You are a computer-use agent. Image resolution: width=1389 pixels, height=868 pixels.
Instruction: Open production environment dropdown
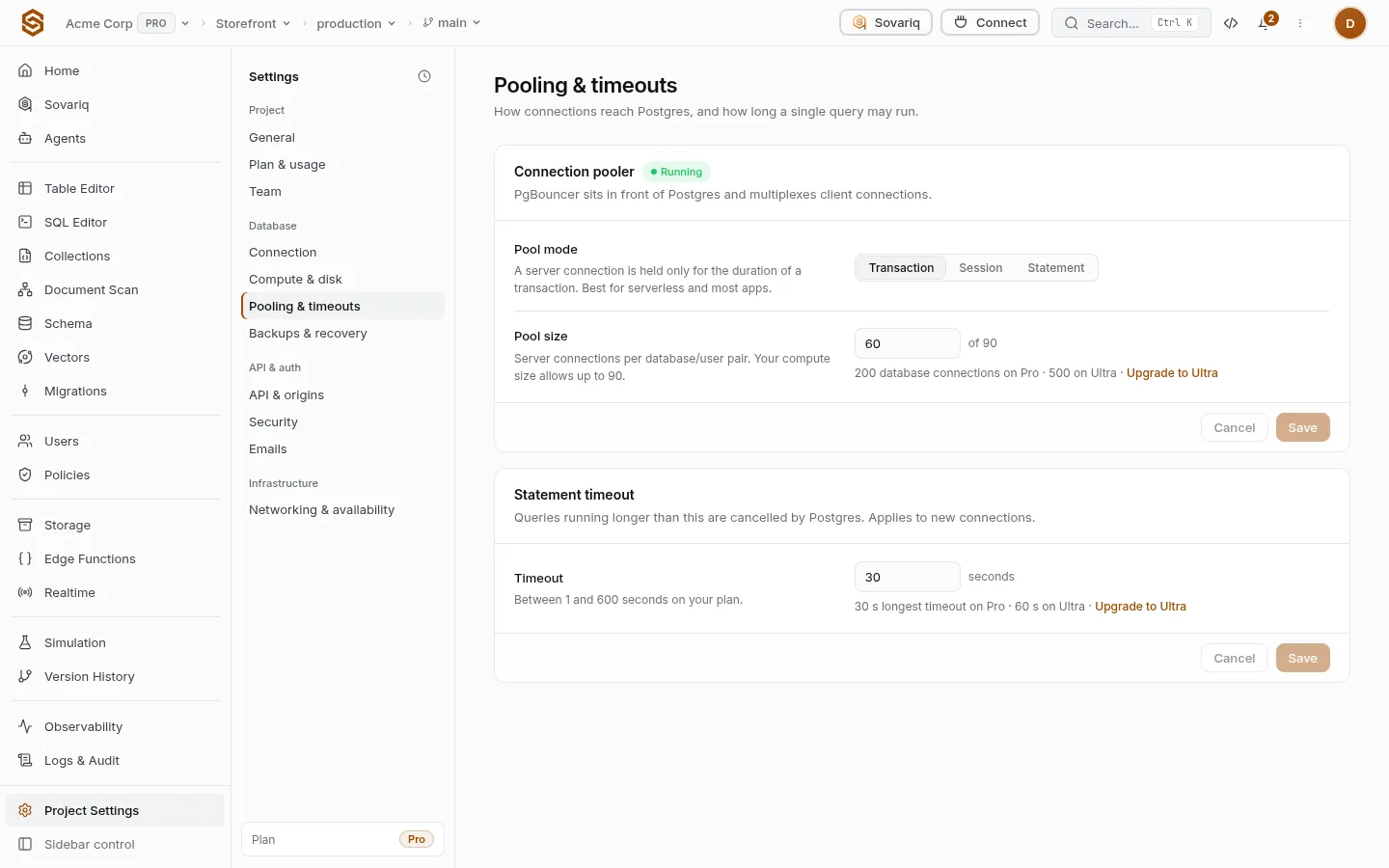click(356, 23)
